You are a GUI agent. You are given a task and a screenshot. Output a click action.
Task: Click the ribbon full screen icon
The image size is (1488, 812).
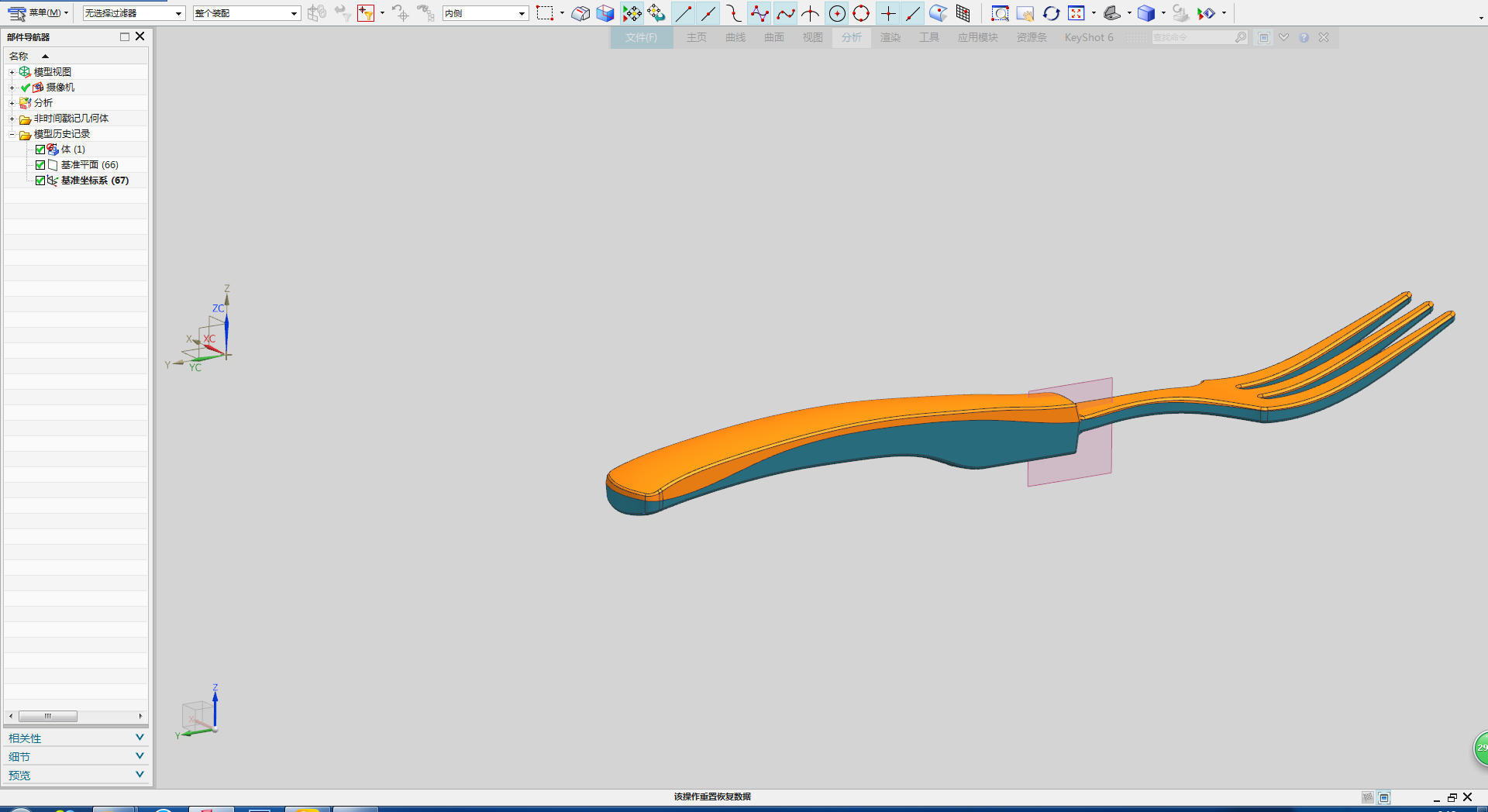pos(1264,37)
